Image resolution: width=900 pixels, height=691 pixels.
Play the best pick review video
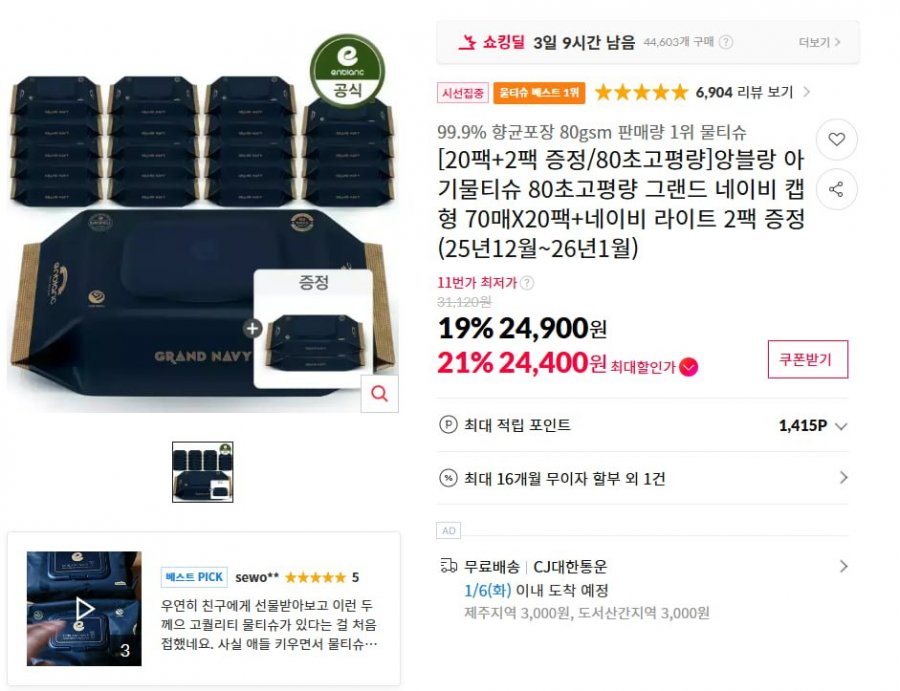tap(84, 608)
